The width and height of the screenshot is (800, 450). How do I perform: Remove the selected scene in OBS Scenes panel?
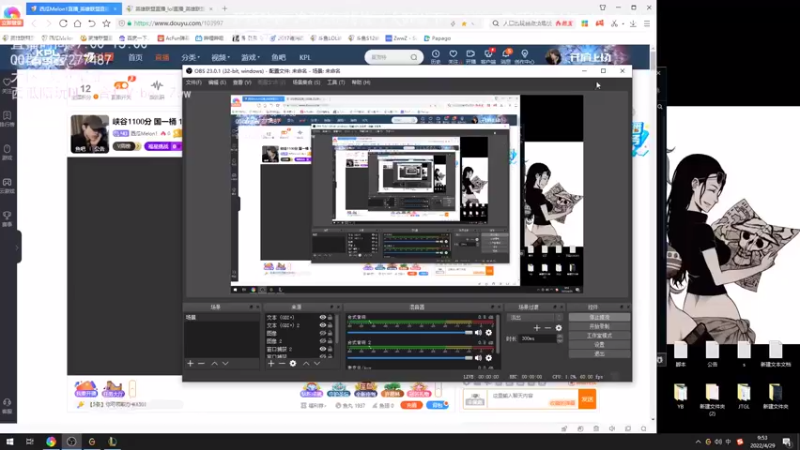[x=201, y=363]
